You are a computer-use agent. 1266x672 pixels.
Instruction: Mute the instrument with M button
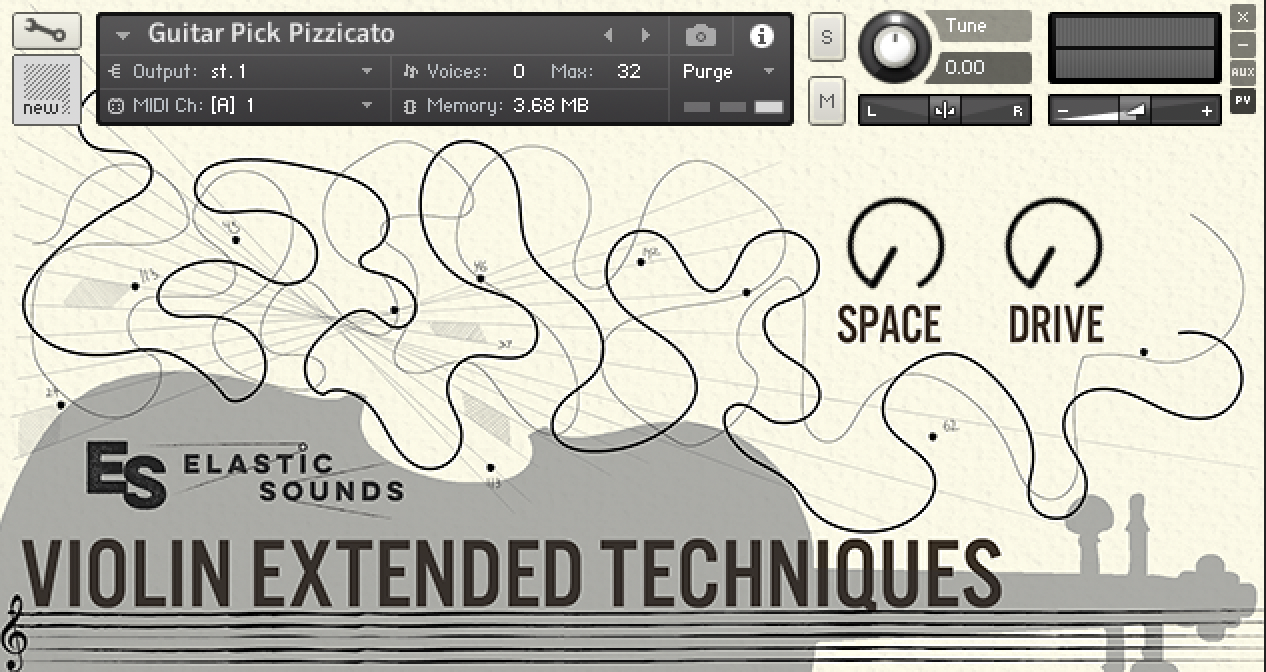click(826, 101)
